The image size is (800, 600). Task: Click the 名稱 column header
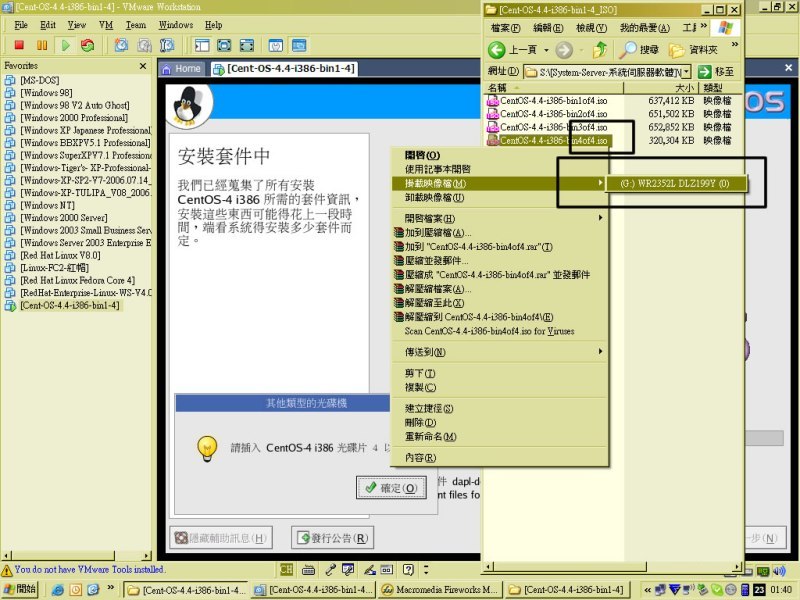[554, 88]
